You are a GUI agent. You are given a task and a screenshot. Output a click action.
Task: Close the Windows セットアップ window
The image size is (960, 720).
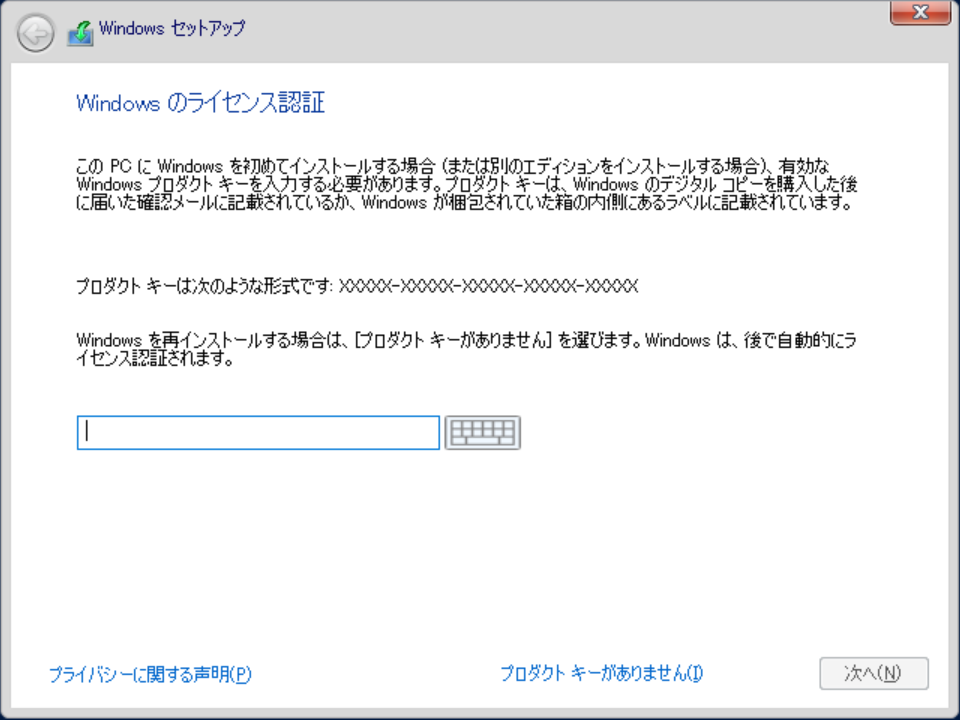click(920, 12)
